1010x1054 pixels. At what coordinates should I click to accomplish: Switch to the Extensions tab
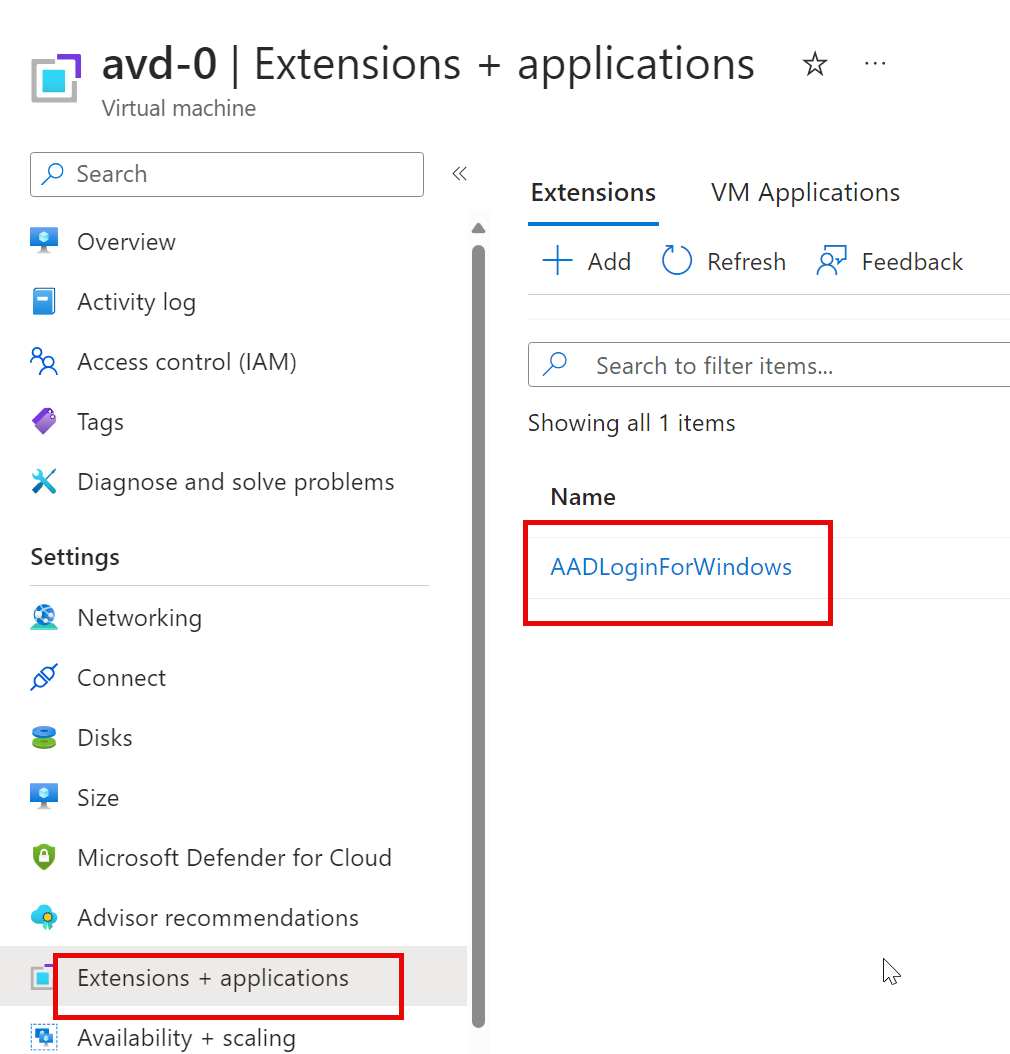593,193
